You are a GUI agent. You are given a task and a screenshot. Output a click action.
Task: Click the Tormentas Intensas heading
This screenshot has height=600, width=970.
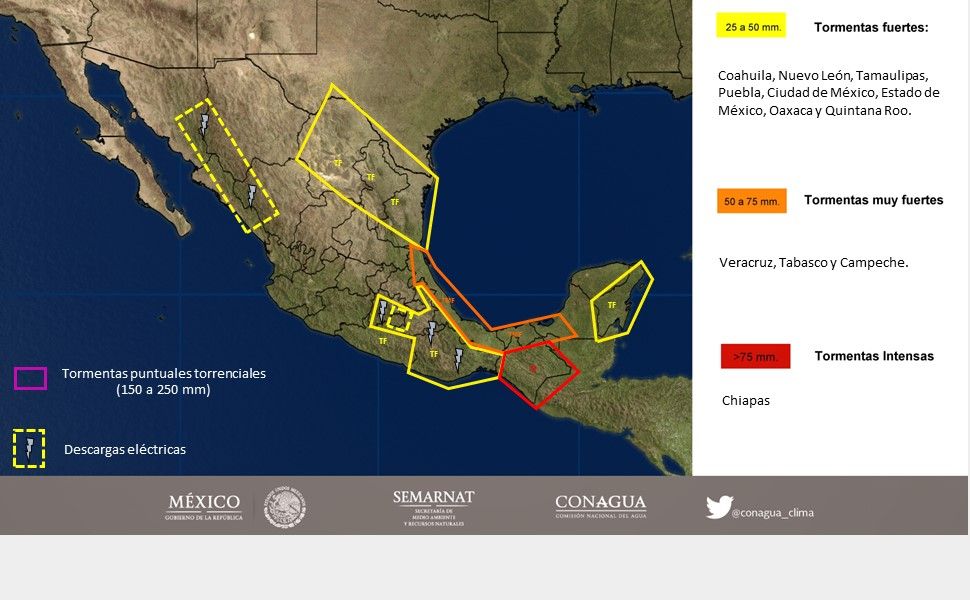tap(874, 356)
